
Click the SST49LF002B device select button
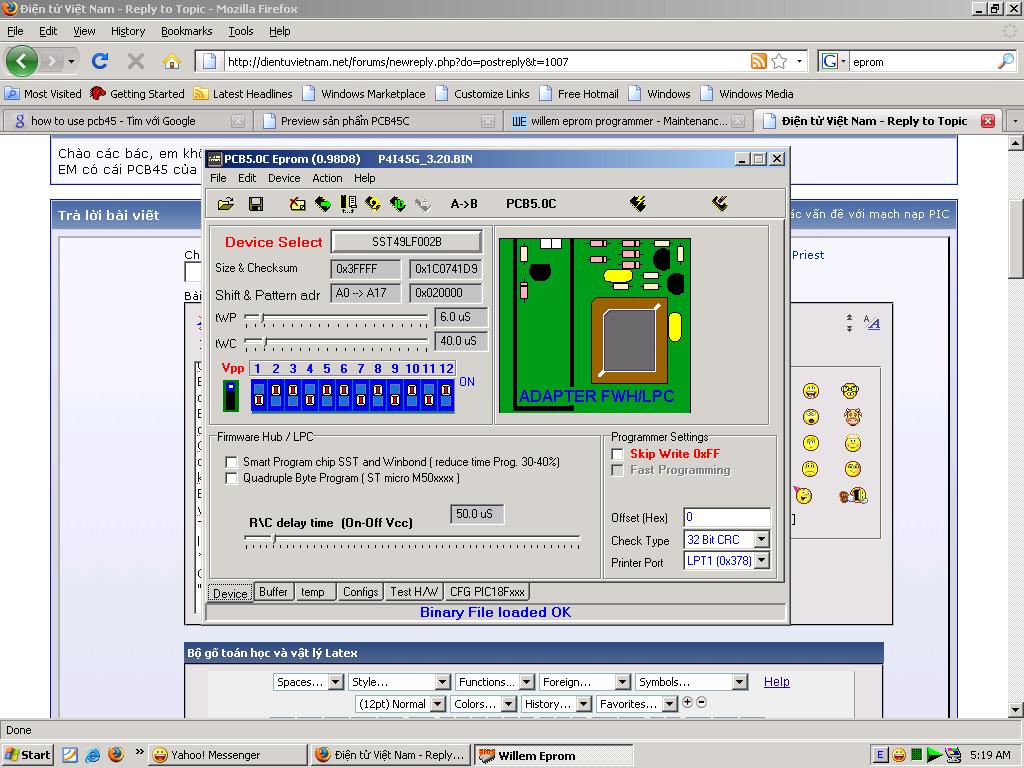click(x=406, y=242)
